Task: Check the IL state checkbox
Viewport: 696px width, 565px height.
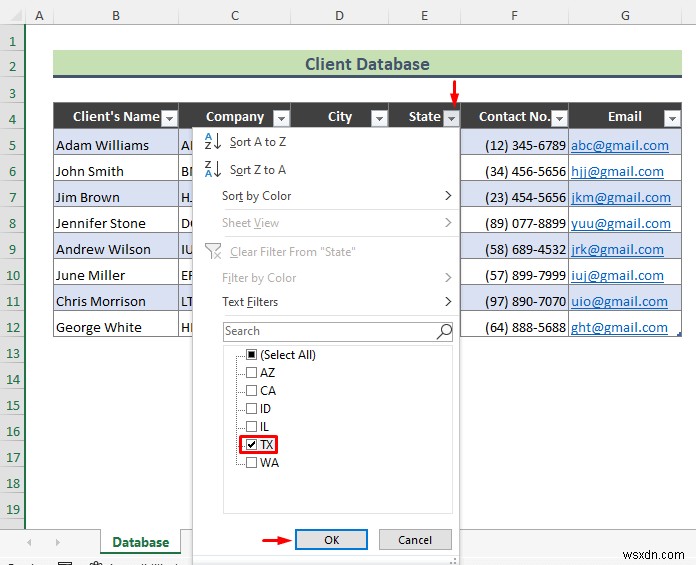Action: tap(251, 427)
